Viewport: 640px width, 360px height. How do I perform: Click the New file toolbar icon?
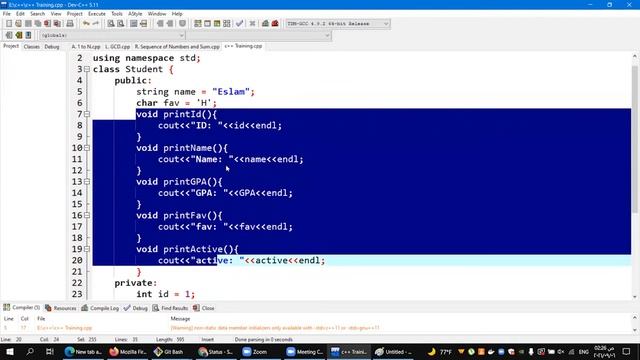[x=9, y=24]
